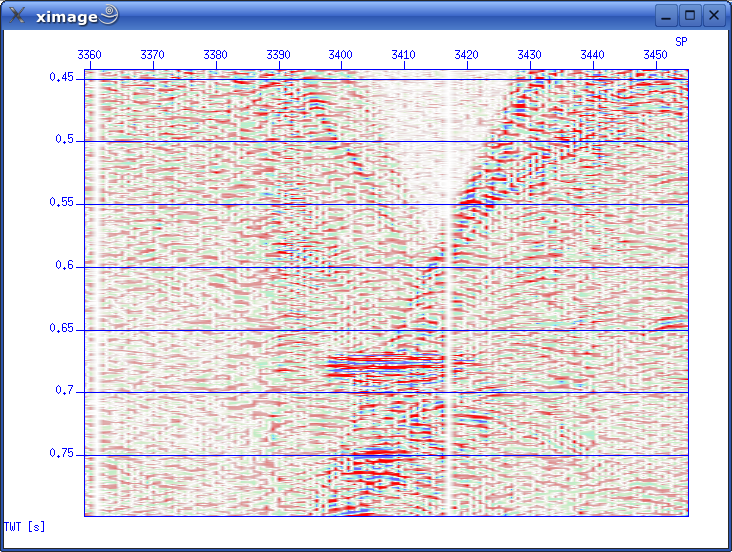Maximize the ximage window
This screenshot has width=732, height=552.
(x=690, y=15)
